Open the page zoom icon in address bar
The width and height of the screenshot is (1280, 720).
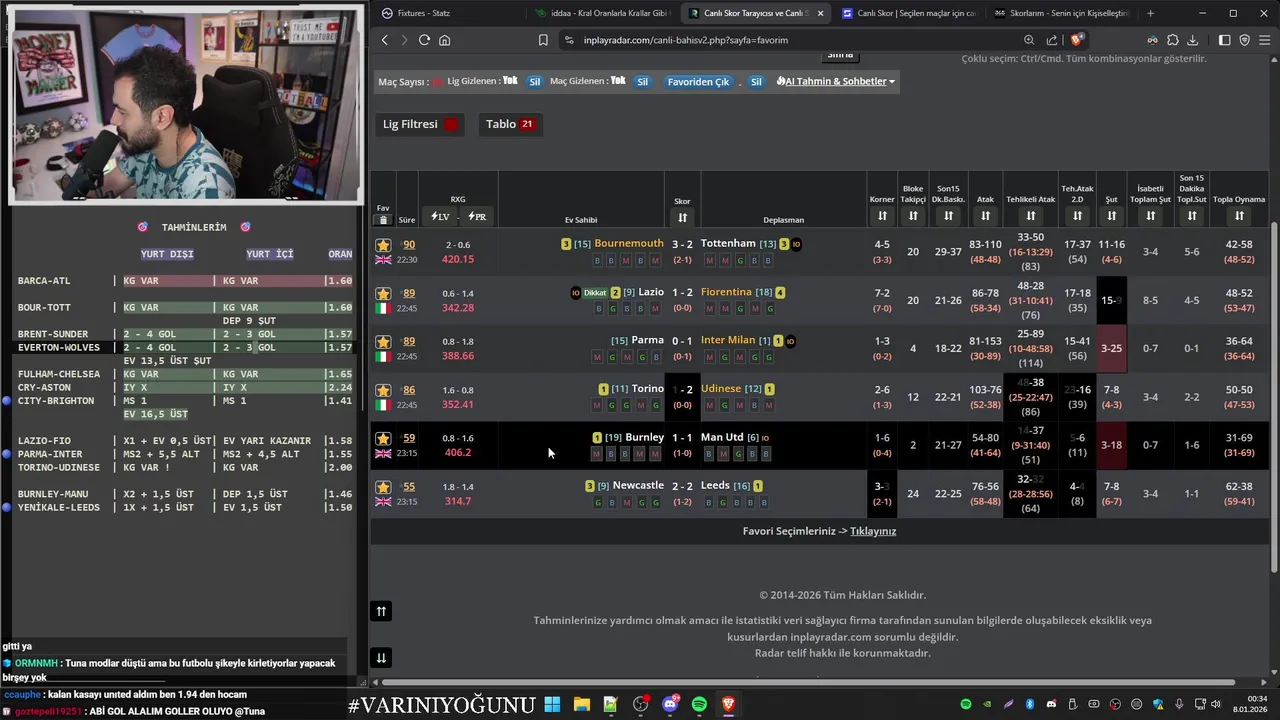[x=1029, y=40]
